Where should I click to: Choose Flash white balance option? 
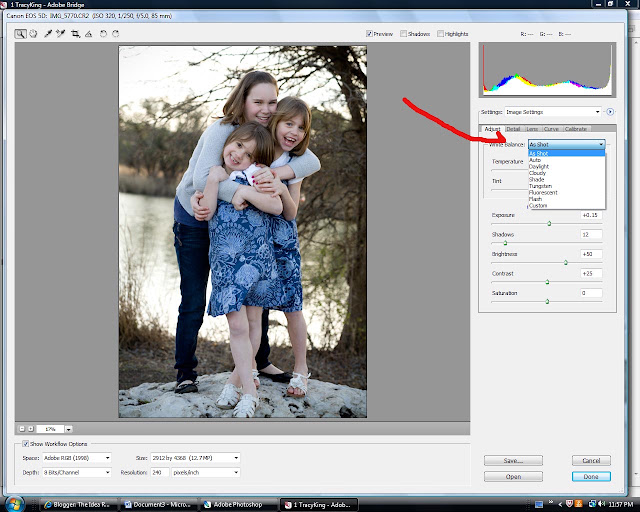pyautogui.click(x=567, y=199)
